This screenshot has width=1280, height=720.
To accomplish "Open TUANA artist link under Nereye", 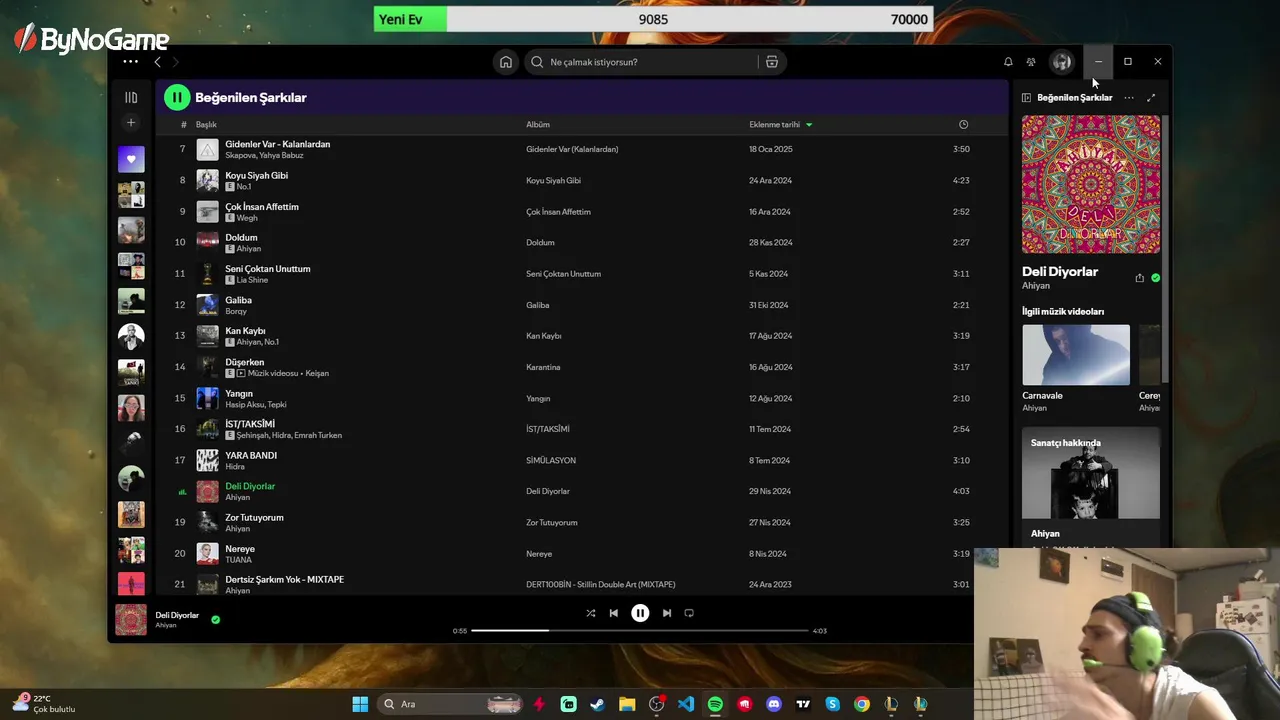I will (x=238, y=560).
